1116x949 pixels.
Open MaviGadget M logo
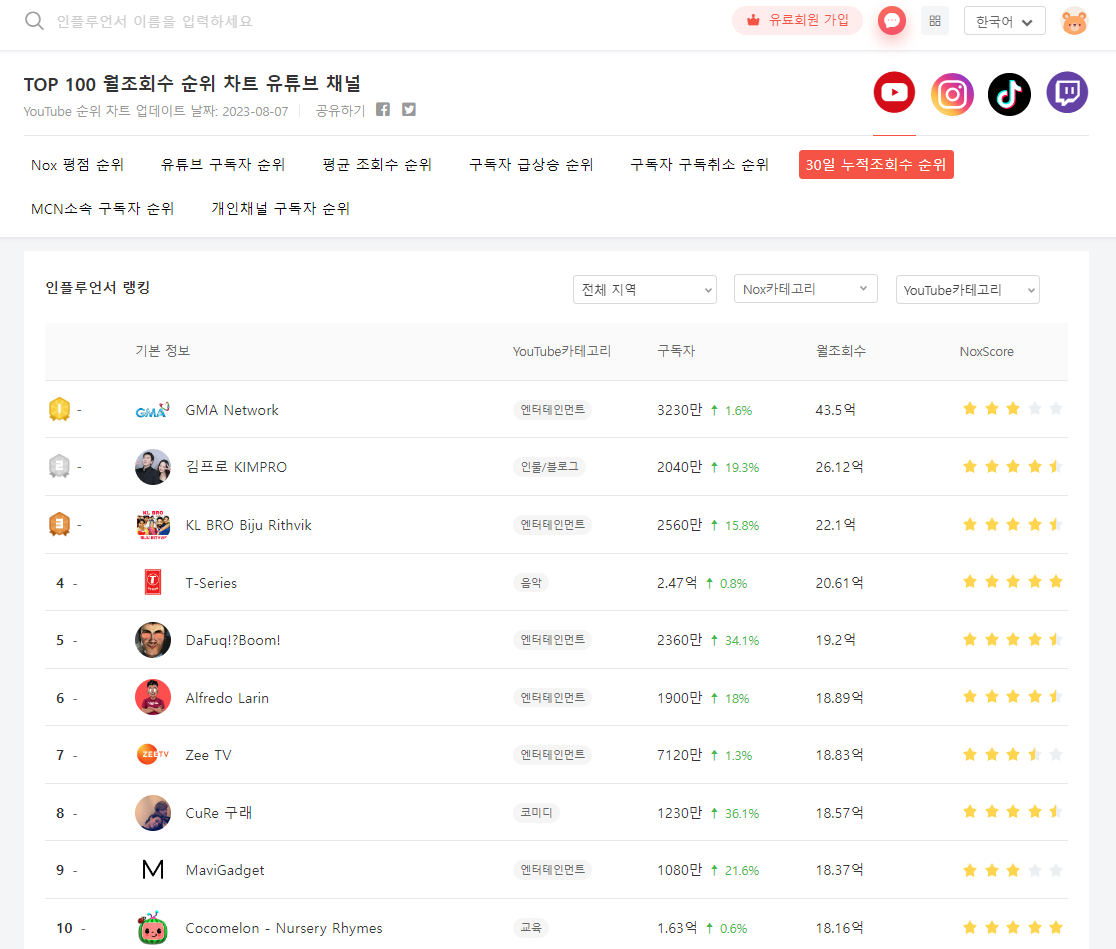click(x=152, y=869)
